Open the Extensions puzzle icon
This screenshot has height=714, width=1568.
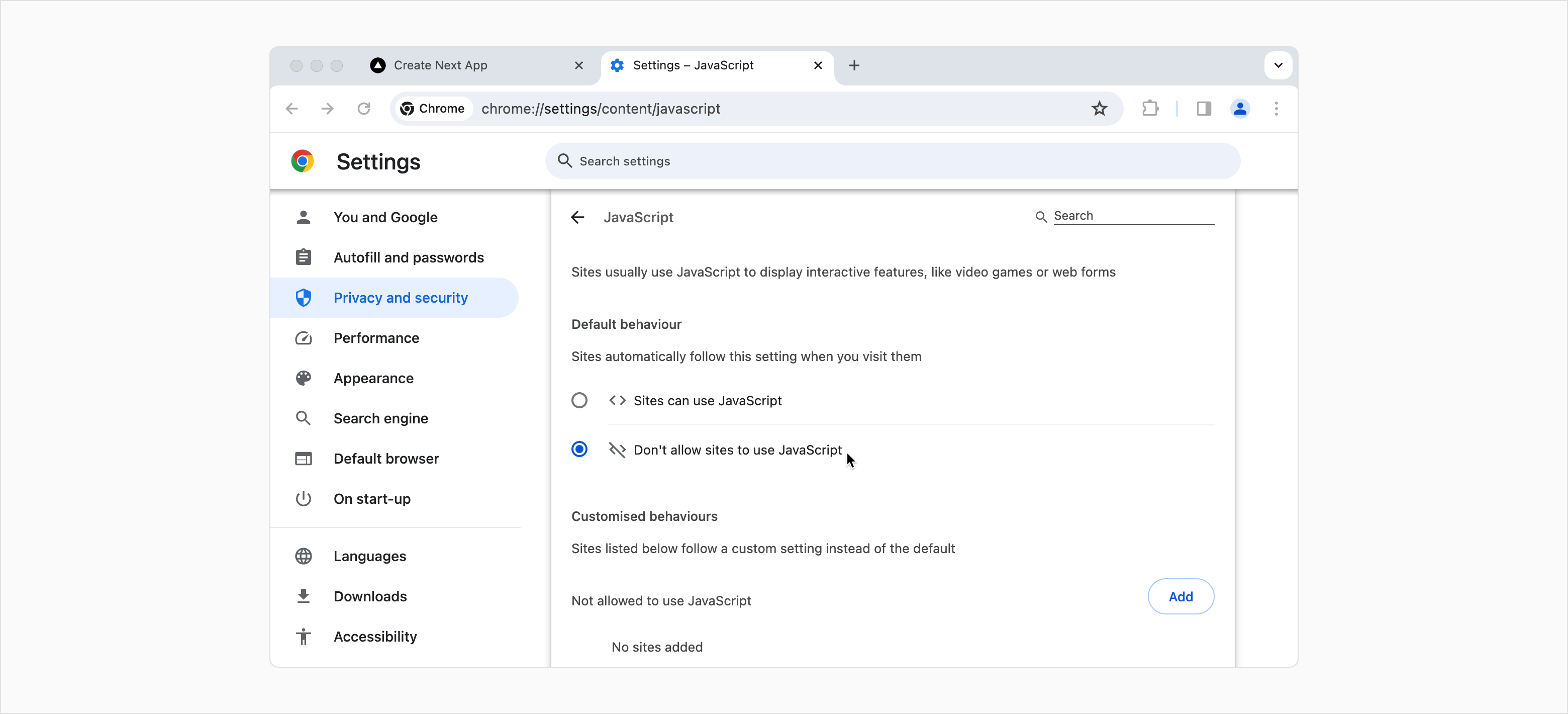click(1150, 109)
